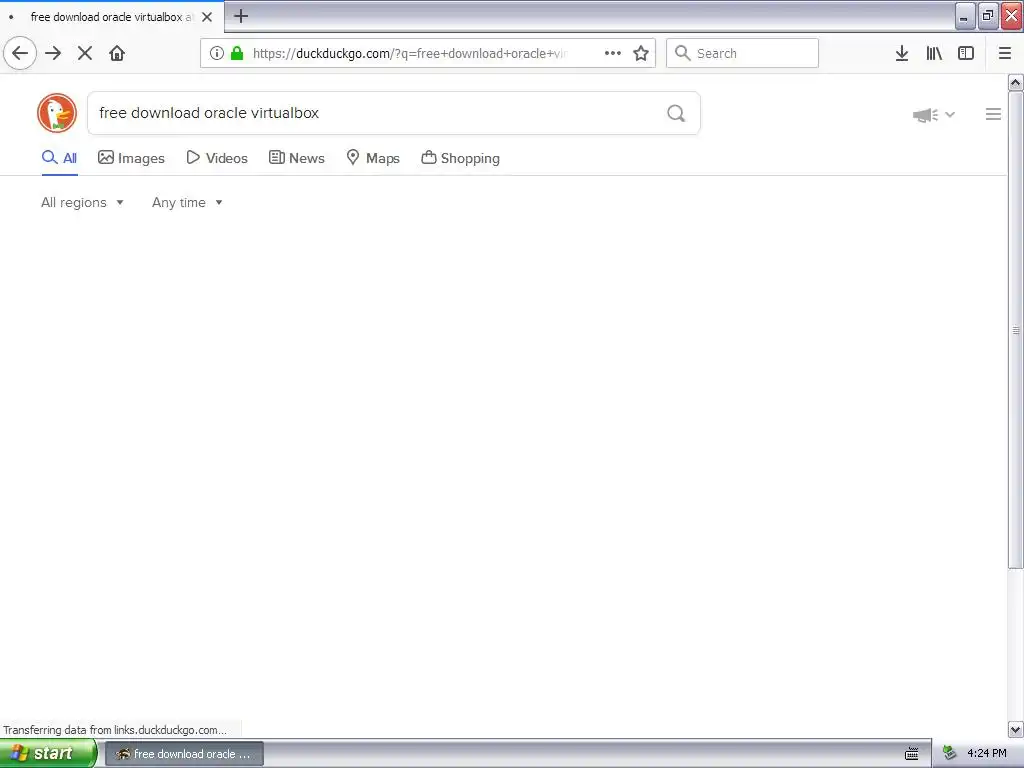Viewport: 1024px width, 768px height.
Task: Minimize the Firefox window
Action: point(965,16)
